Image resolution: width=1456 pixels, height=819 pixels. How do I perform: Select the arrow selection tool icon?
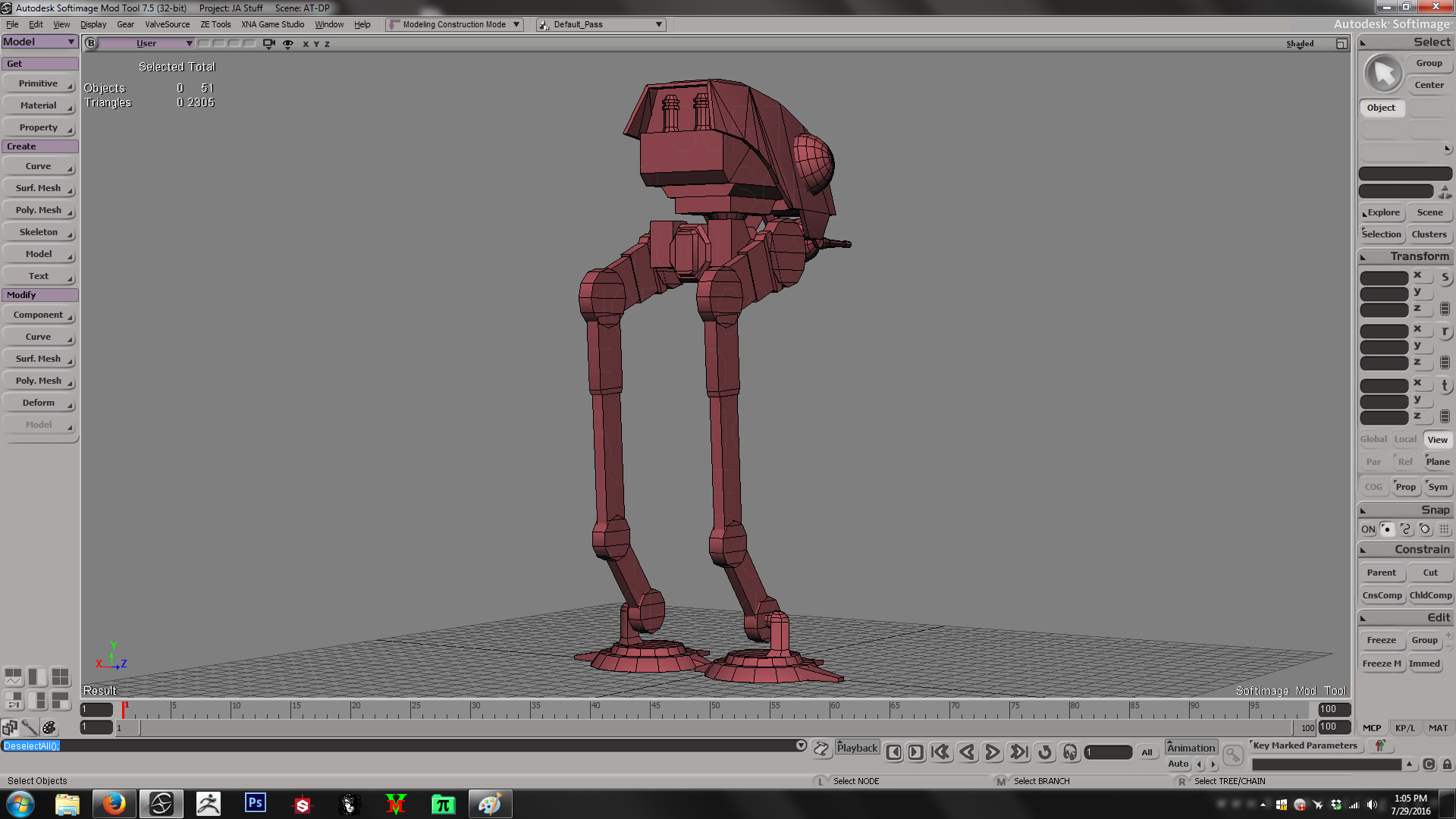pyautogui.click(x=1384, y=74)
